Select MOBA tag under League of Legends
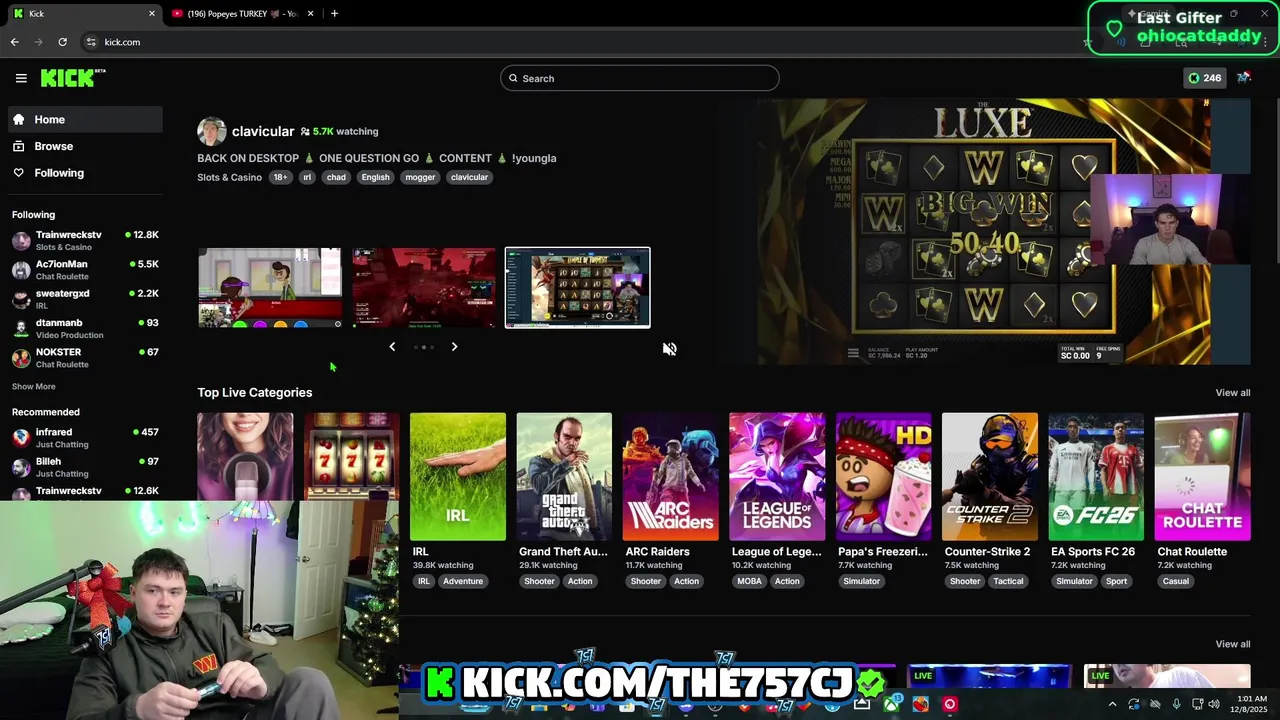Viewport: 1280px width, 720px height. tap(749, 581)
